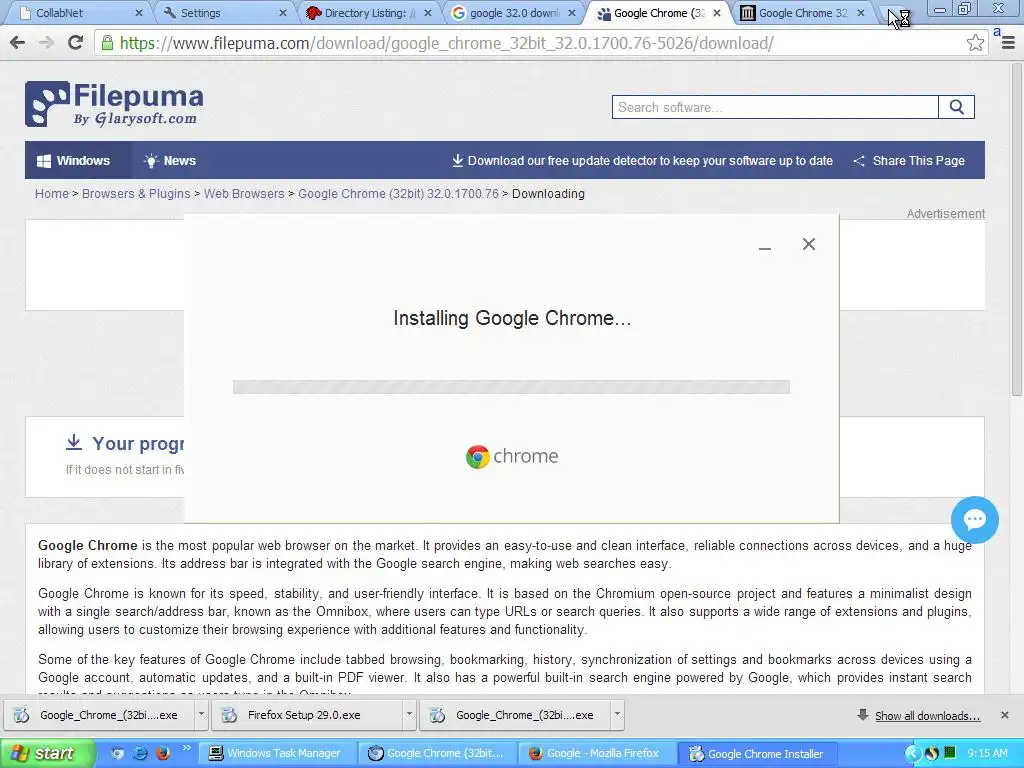Click the search magnifier button
The height and width of the screenshot is (768, 1024).
pyautogui.click(x=956, y=107)
